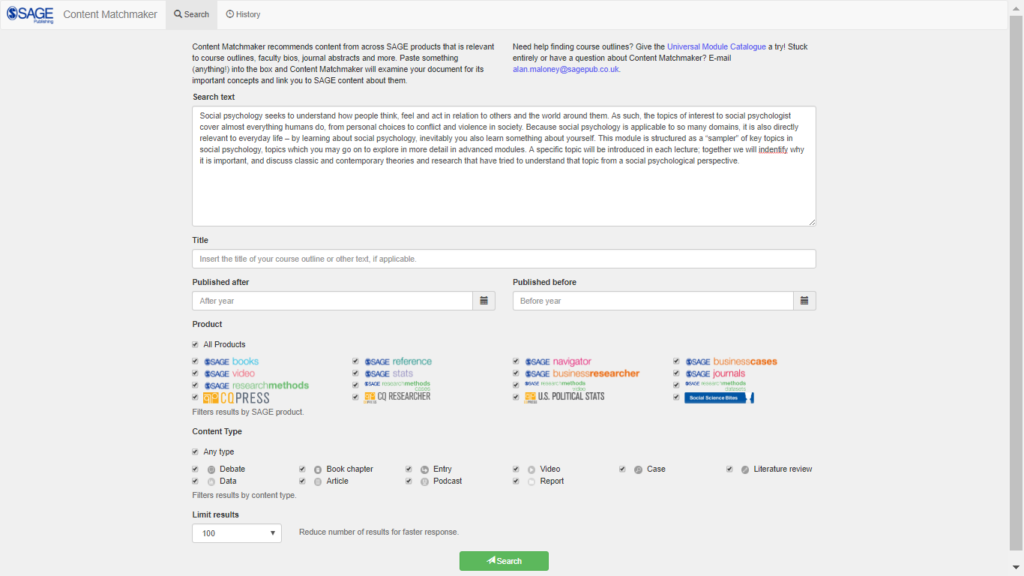Screen dimensions: 1024x576
Task: Click the Podcast content type icon
Action: click(424, 482)
